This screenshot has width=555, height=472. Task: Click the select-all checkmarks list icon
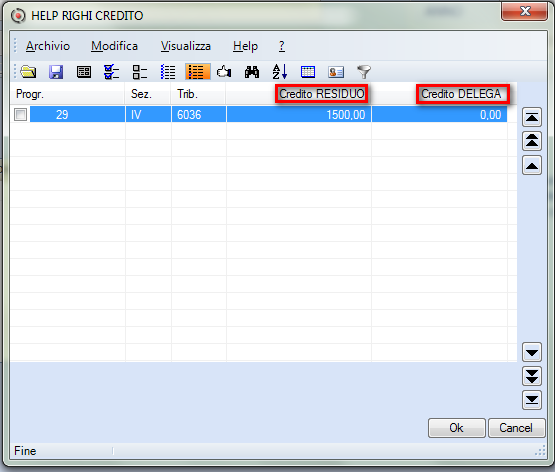(x=111, y=72)
